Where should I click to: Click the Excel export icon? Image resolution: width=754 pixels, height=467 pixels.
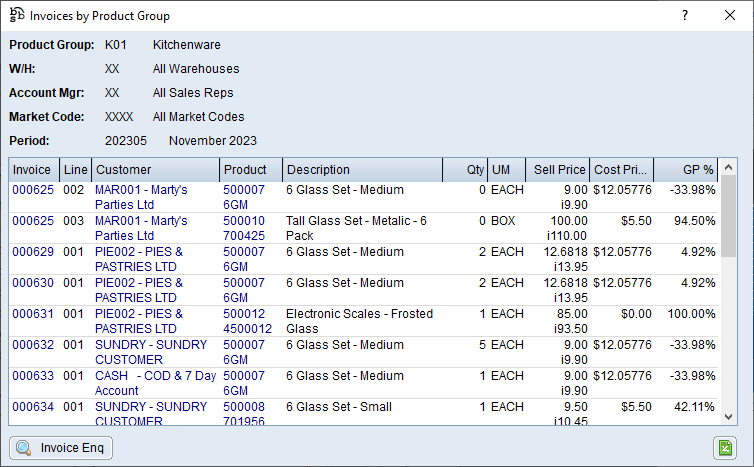point(724,448)
